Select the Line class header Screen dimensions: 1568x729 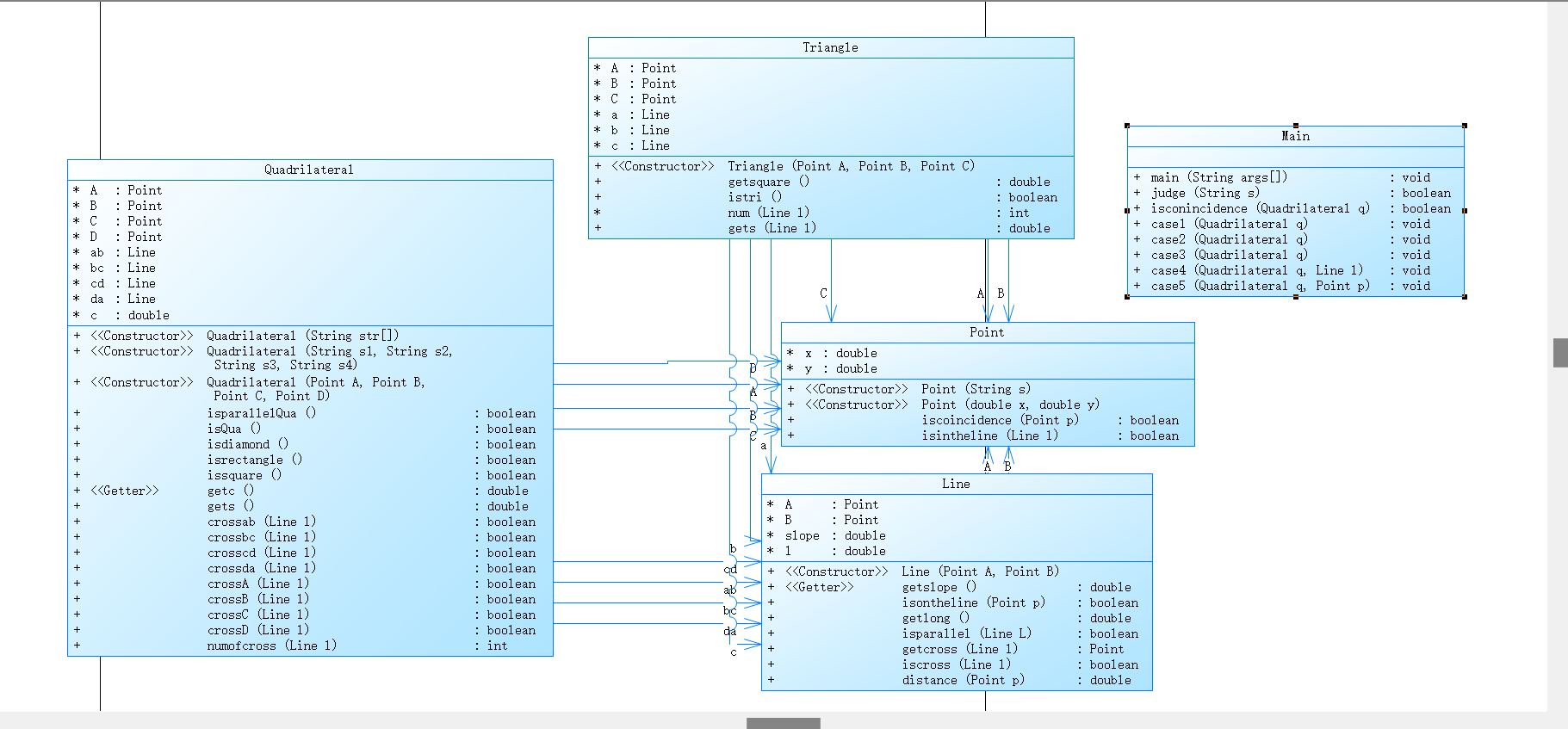[957, 485]
